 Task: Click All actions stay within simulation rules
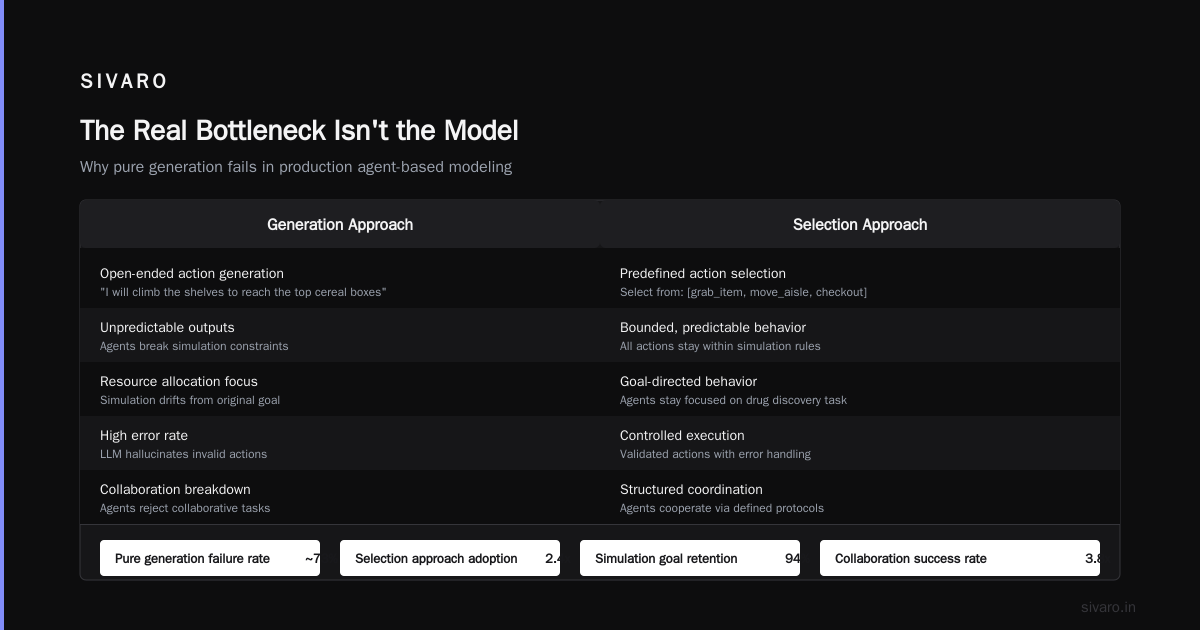point(720,346)
